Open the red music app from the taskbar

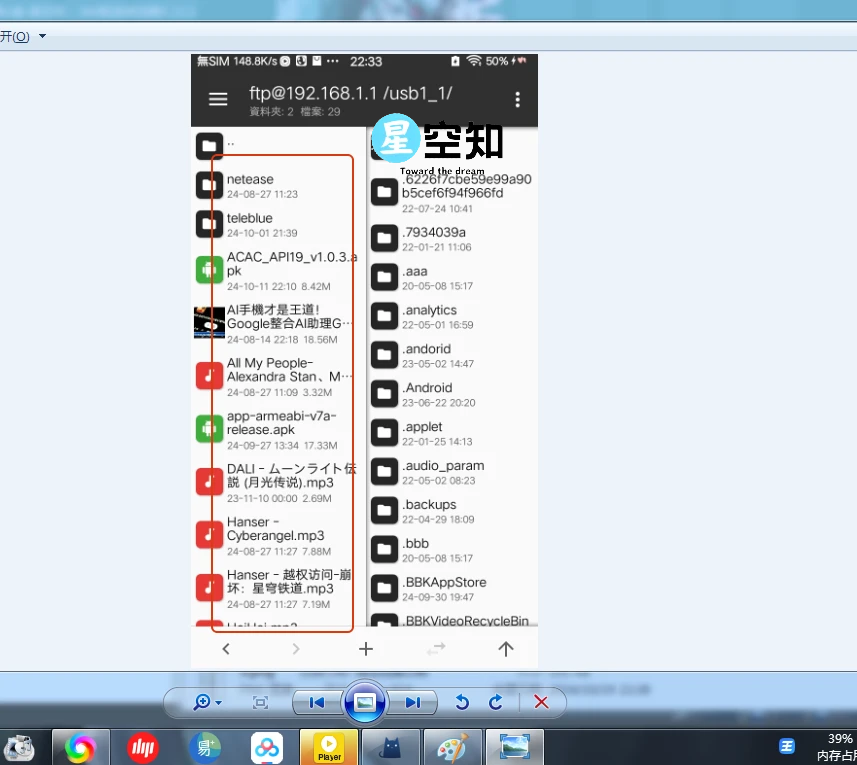(x=143, y=747)
